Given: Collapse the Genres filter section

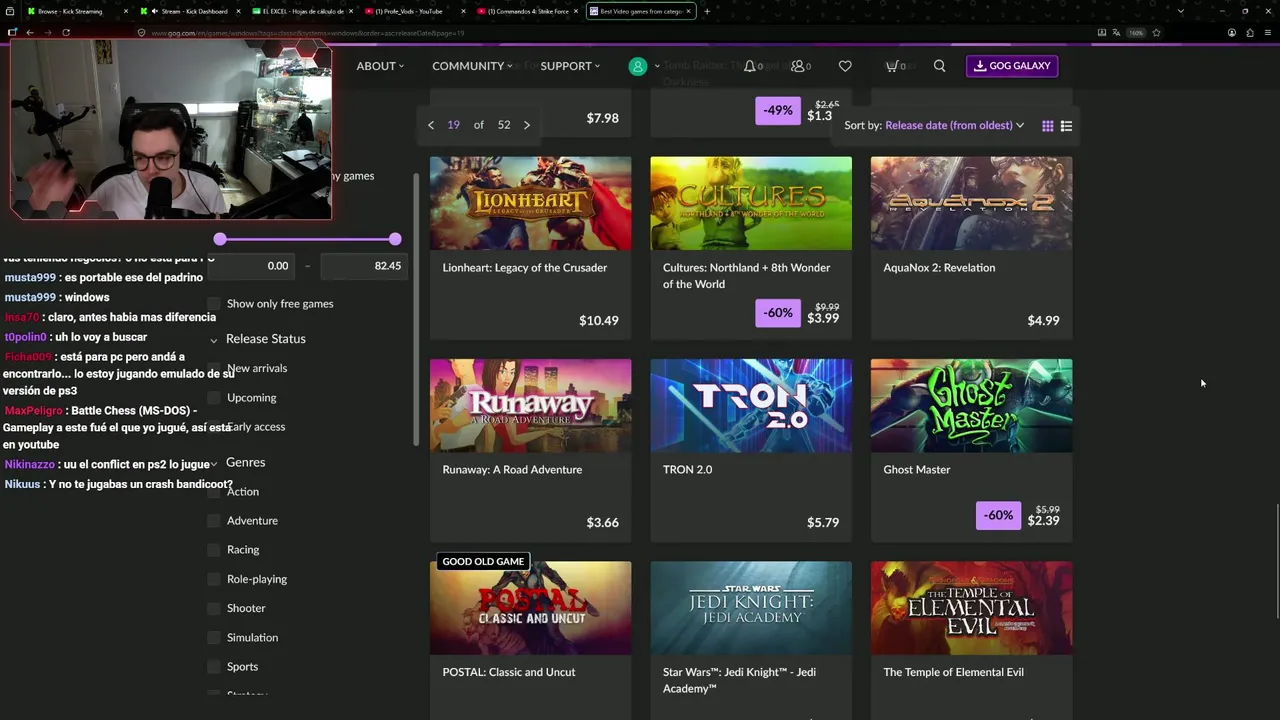Looking at the screenshot, I should click(x=213, y=464).
